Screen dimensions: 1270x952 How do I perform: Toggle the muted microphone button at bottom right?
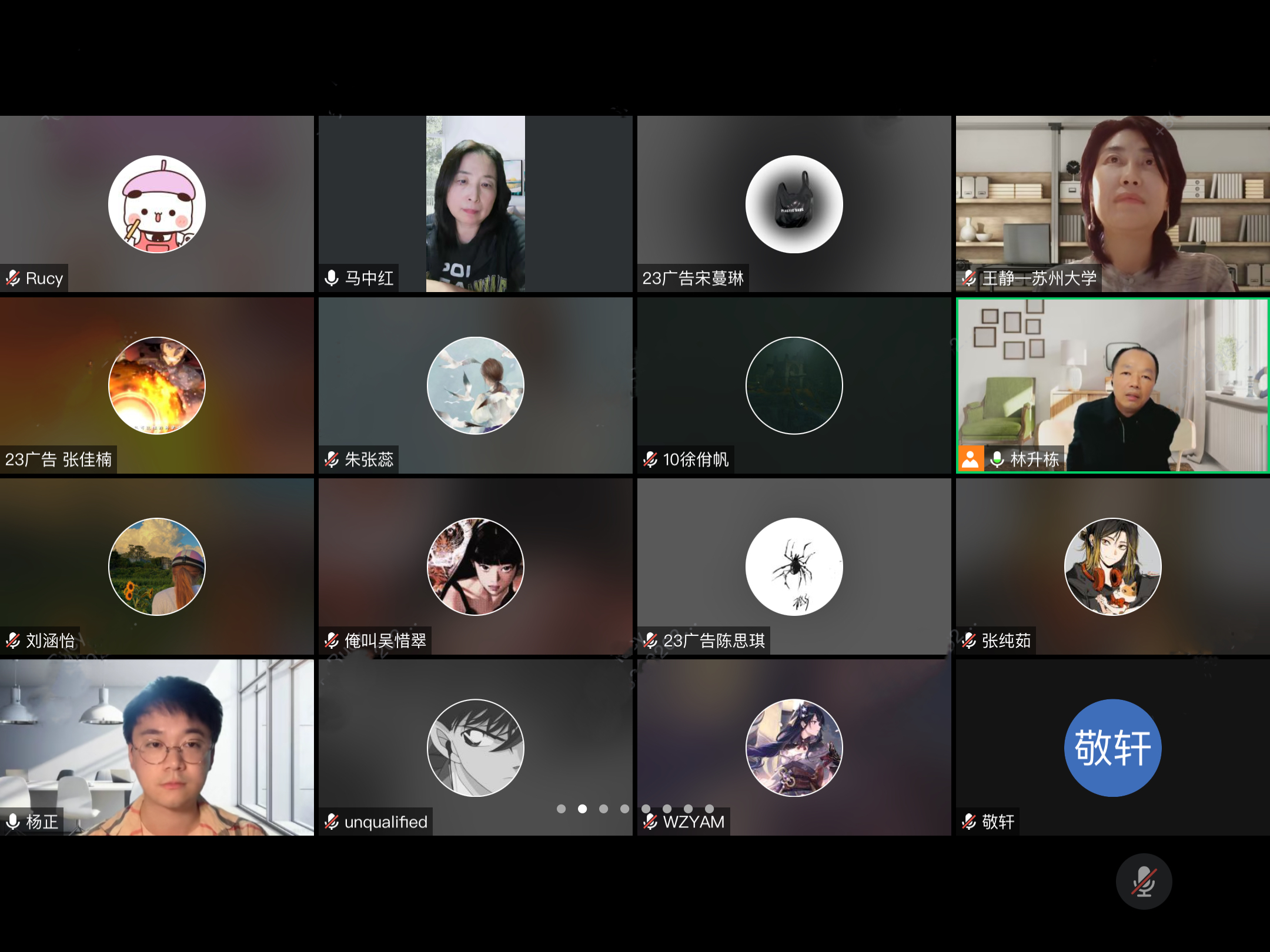coord(1144,881)
